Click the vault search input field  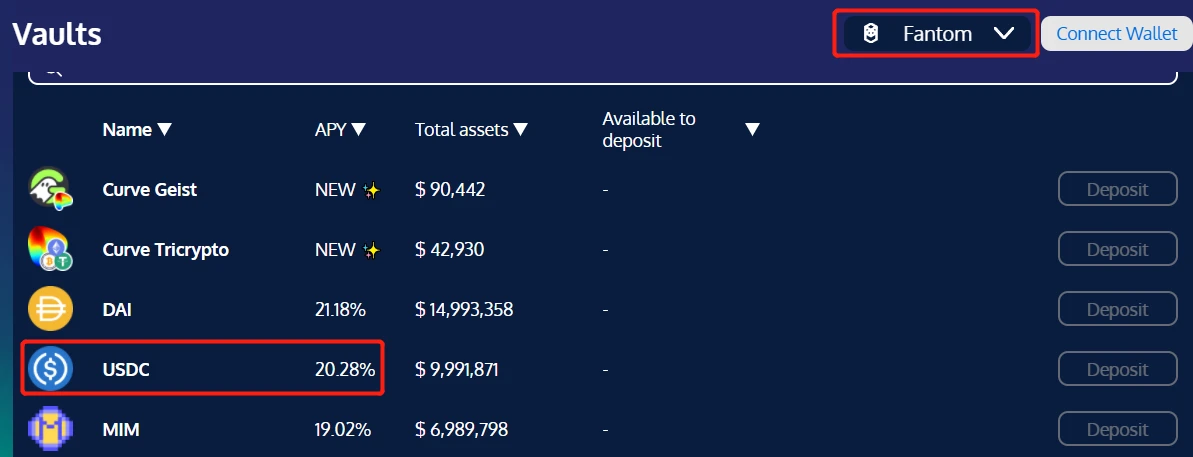coord(603,77)
